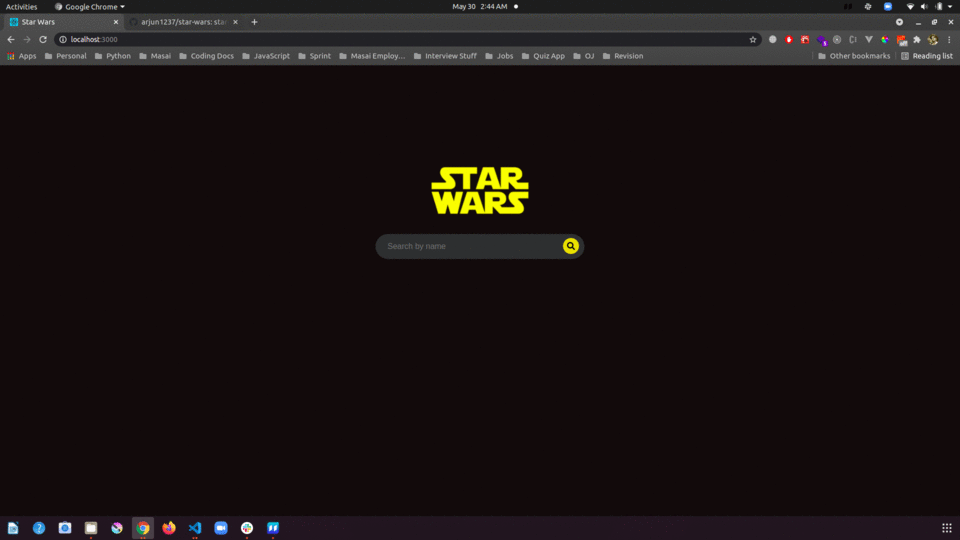This screenshot has width=960, height=540.
Task: Open Zoom from the dock
Action: [x=221, y=528]
